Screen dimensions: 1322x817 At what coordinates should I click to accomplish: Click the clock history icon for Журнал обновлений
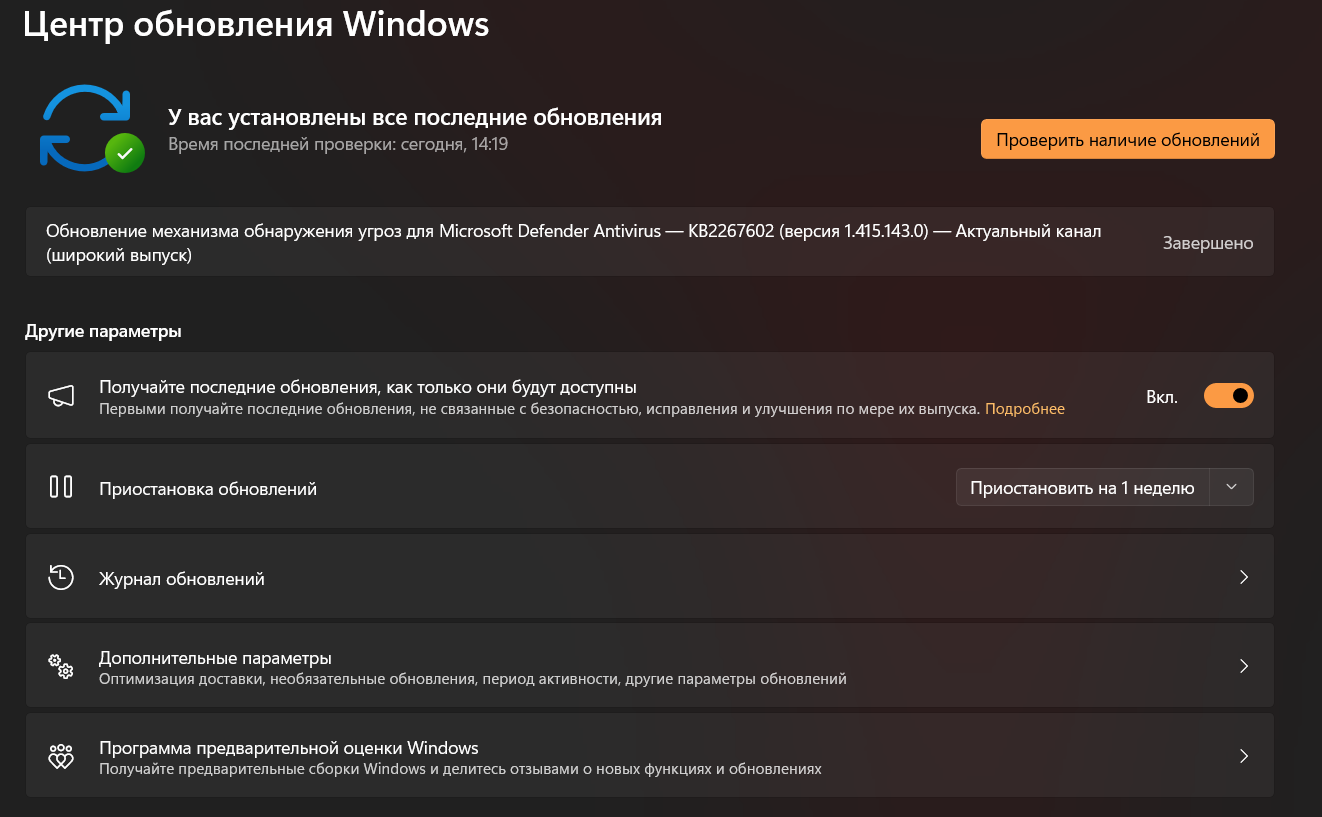pos(61,577)
